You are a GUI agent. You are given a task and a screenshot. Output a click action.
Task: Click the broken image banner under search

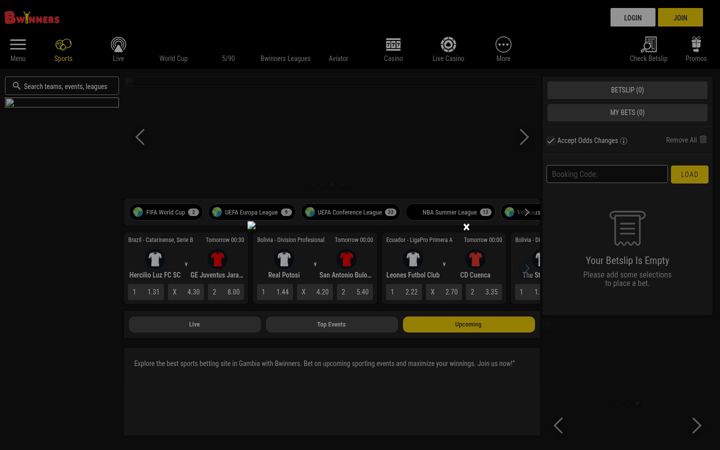[62, 102]
